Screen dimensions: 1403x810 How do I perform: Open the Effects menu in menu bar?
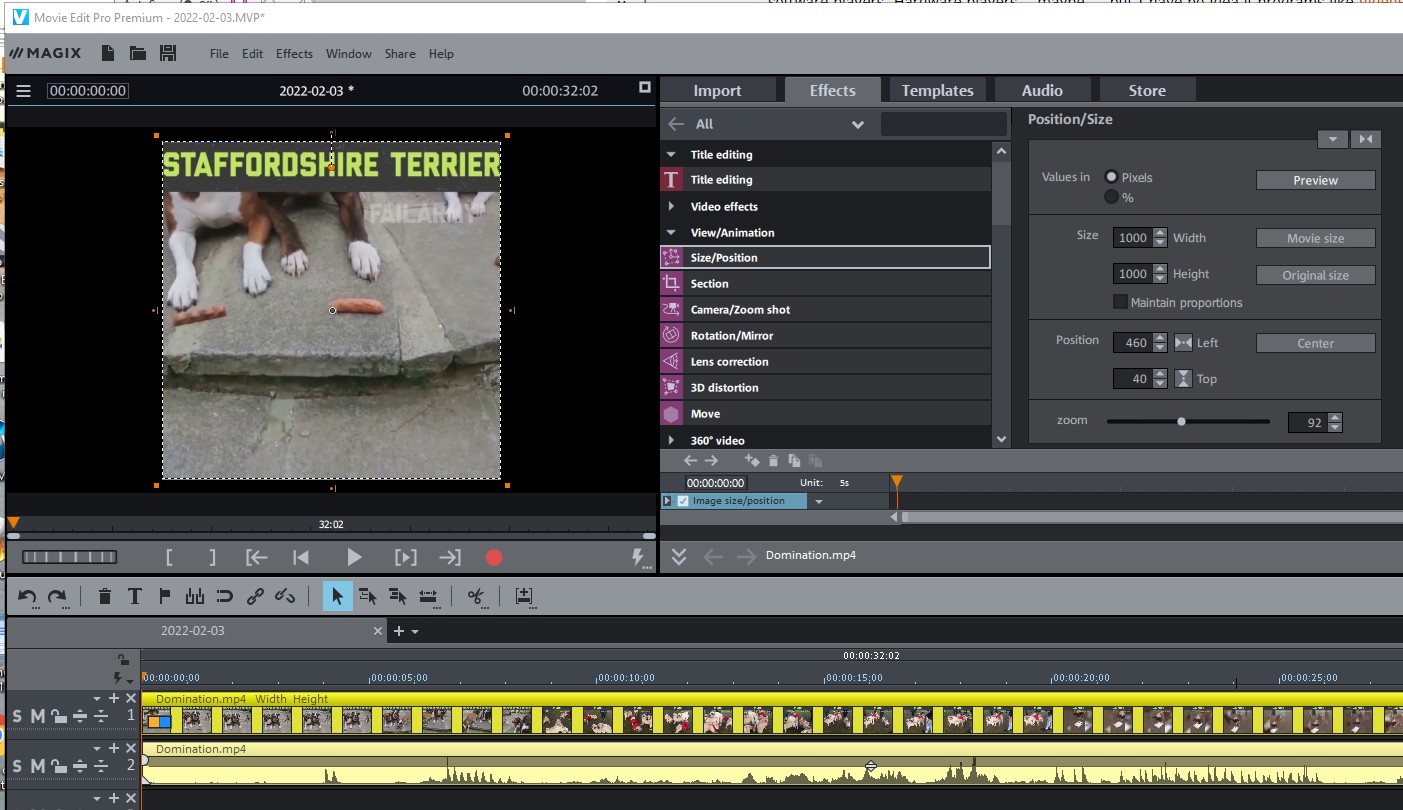[294, 54]
